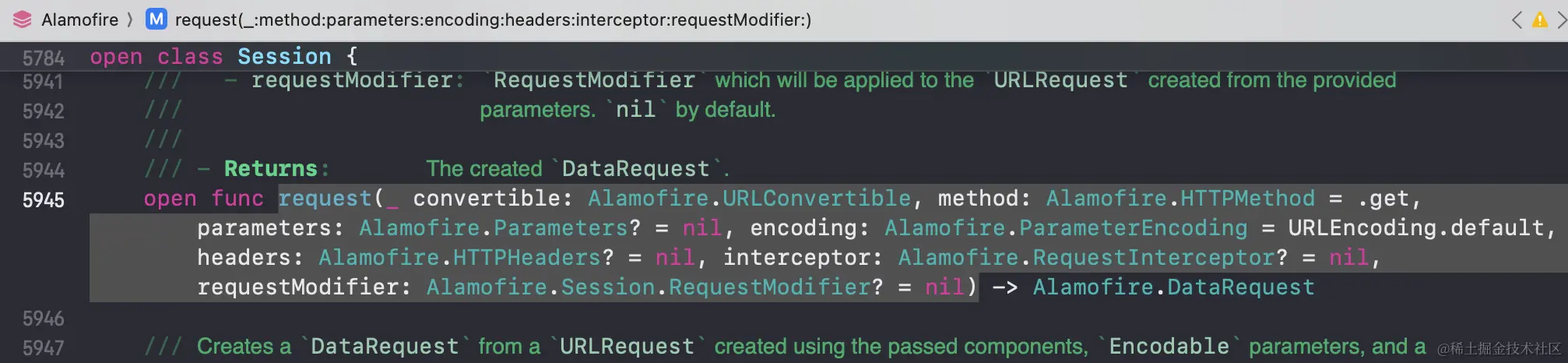Click the request function name
The width and height of the screenshot is (1568, 363).
tap(325, 199)
